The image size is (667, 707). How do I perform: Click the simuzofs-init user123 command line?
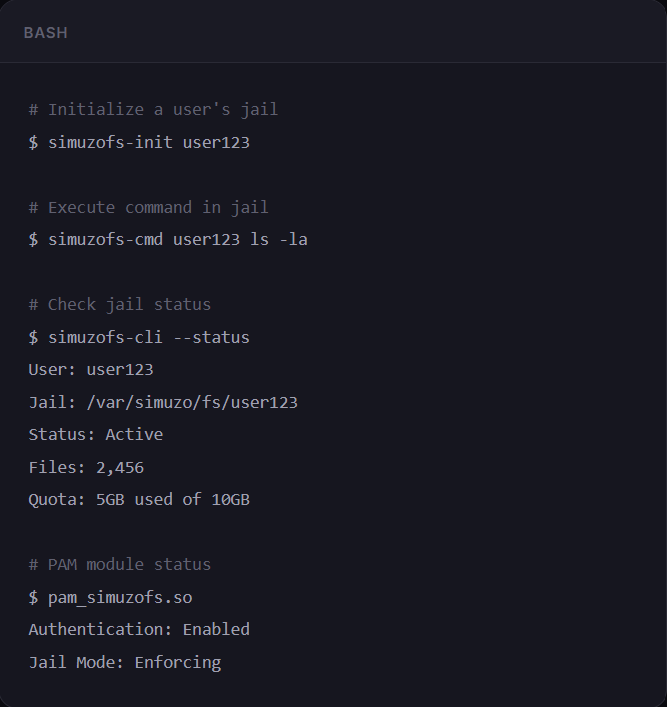139,142
